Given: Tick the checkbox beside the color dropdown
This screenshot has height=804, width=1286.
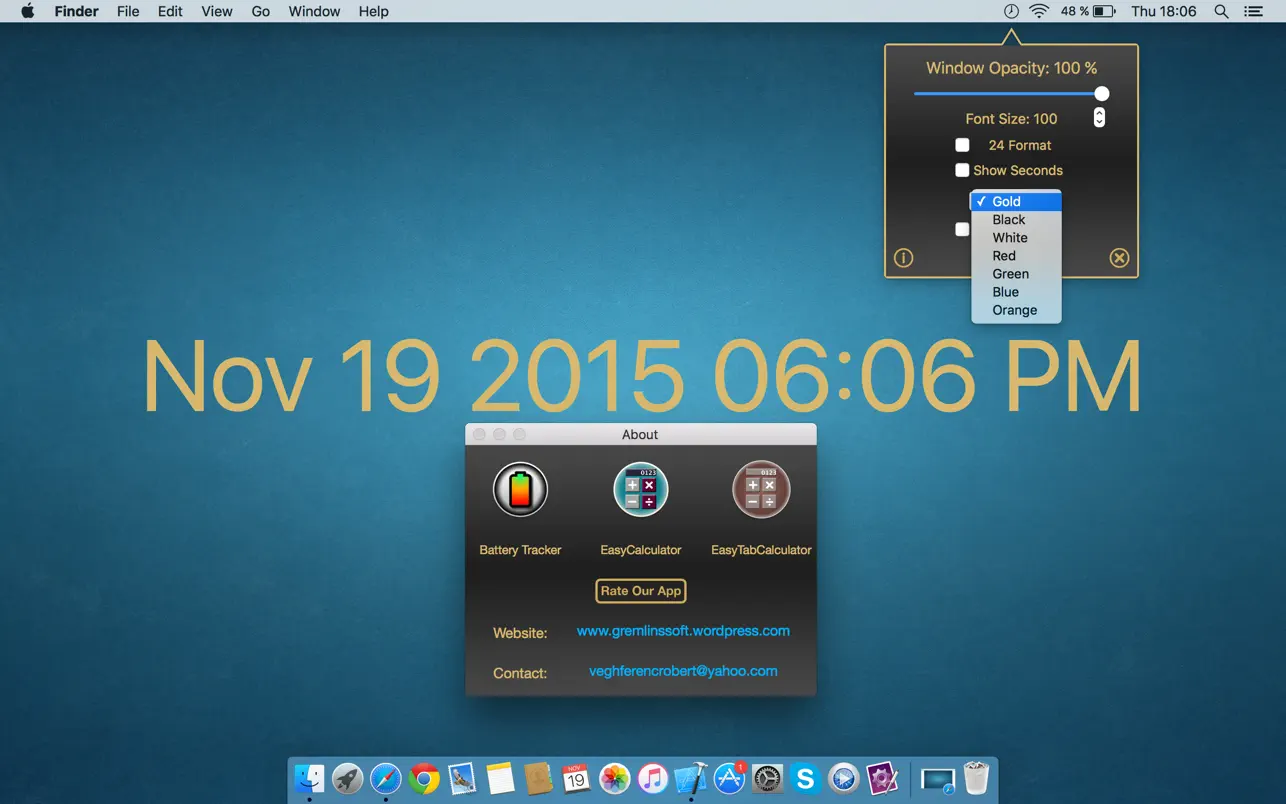Looking at the screenshot, I should (x=962, y=229).
